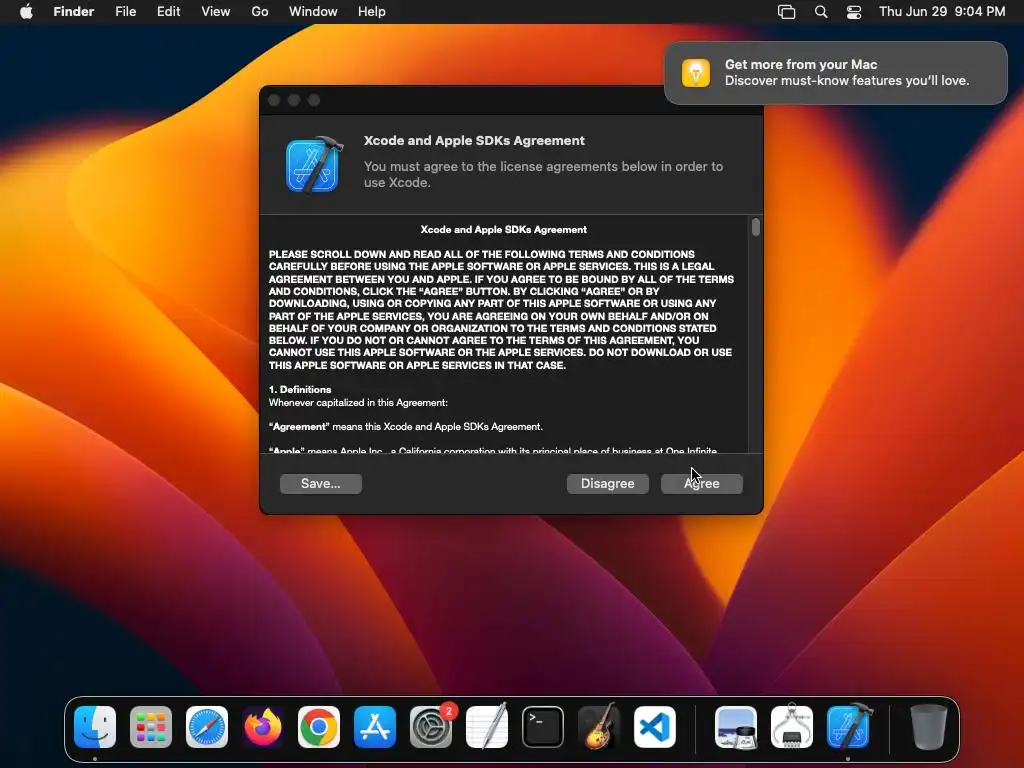Open the Go menu
1024x768 pixels.
pos(260,12)
